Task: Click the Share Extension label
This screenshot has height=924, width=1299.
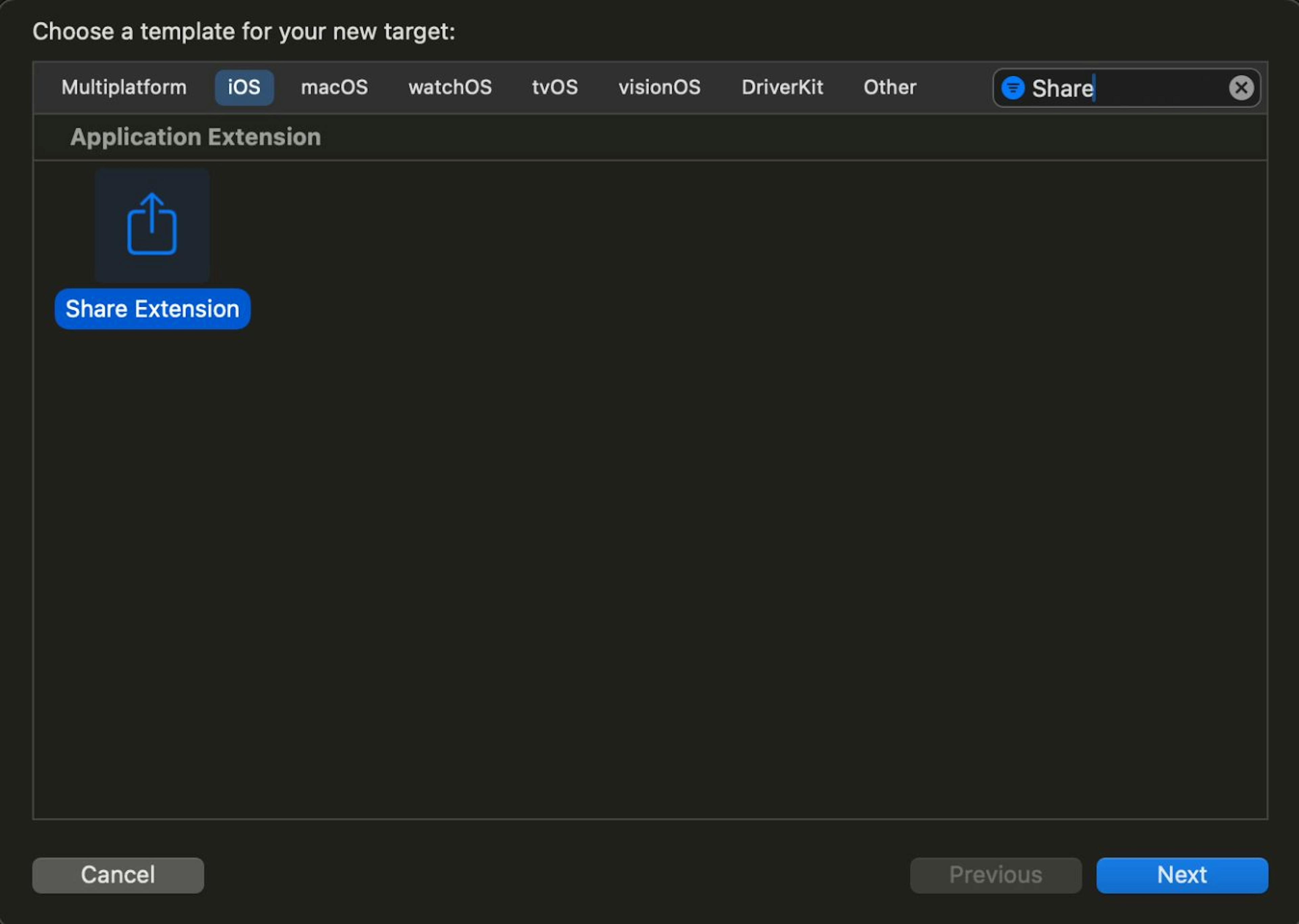Action: tap(153, 309)
